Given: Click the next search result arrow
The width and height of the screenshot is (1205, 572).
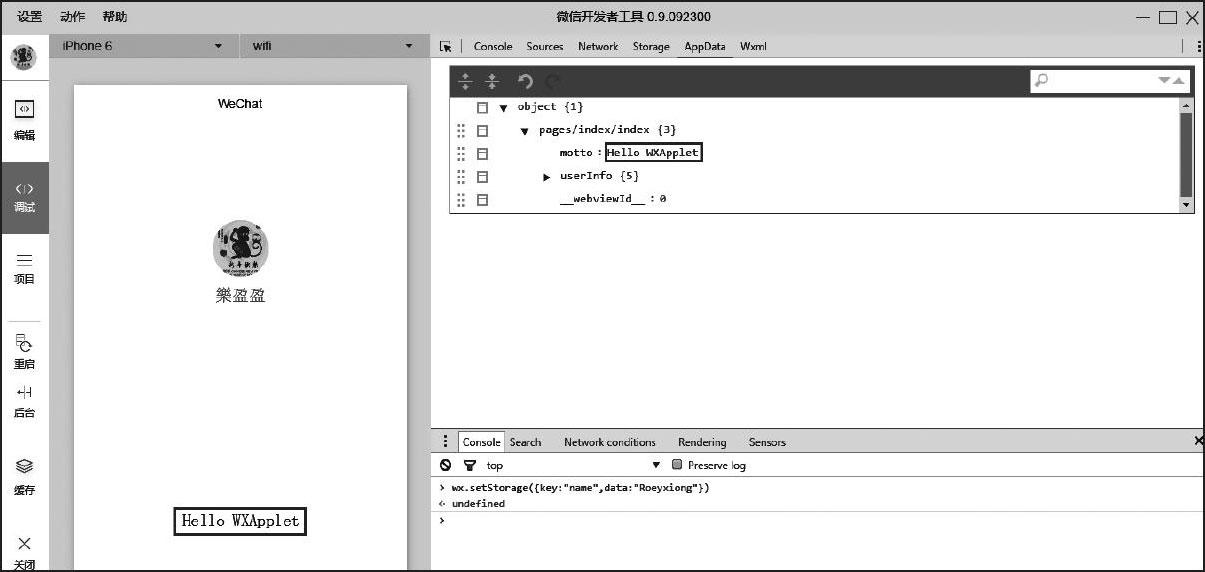Looking at the screenshot, I should point(1164,81).
